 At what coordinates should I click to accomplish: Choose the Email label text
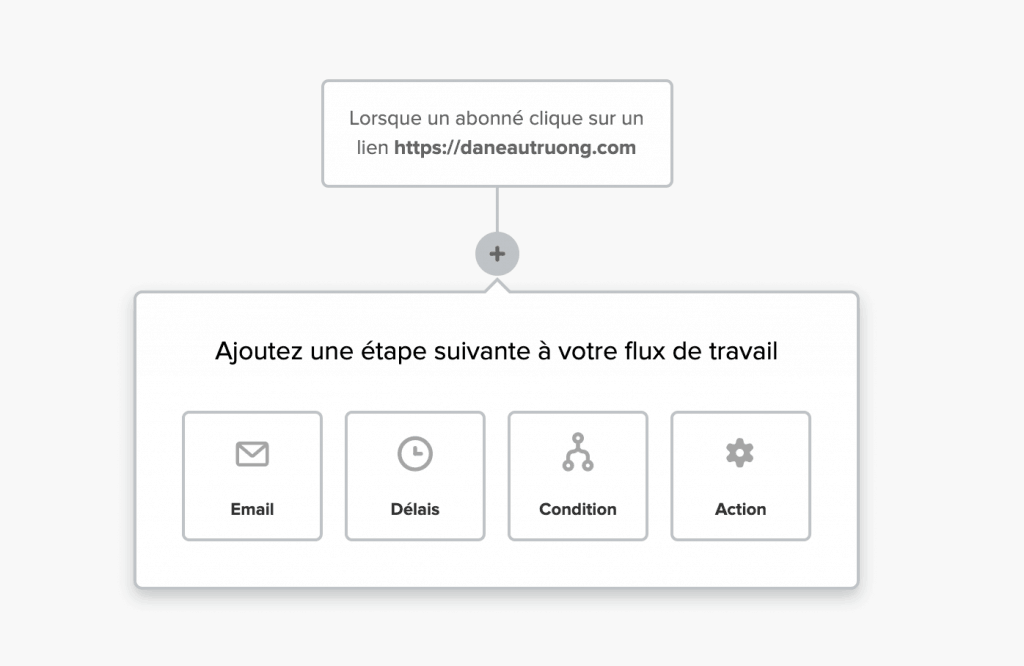tap(252, 509)
